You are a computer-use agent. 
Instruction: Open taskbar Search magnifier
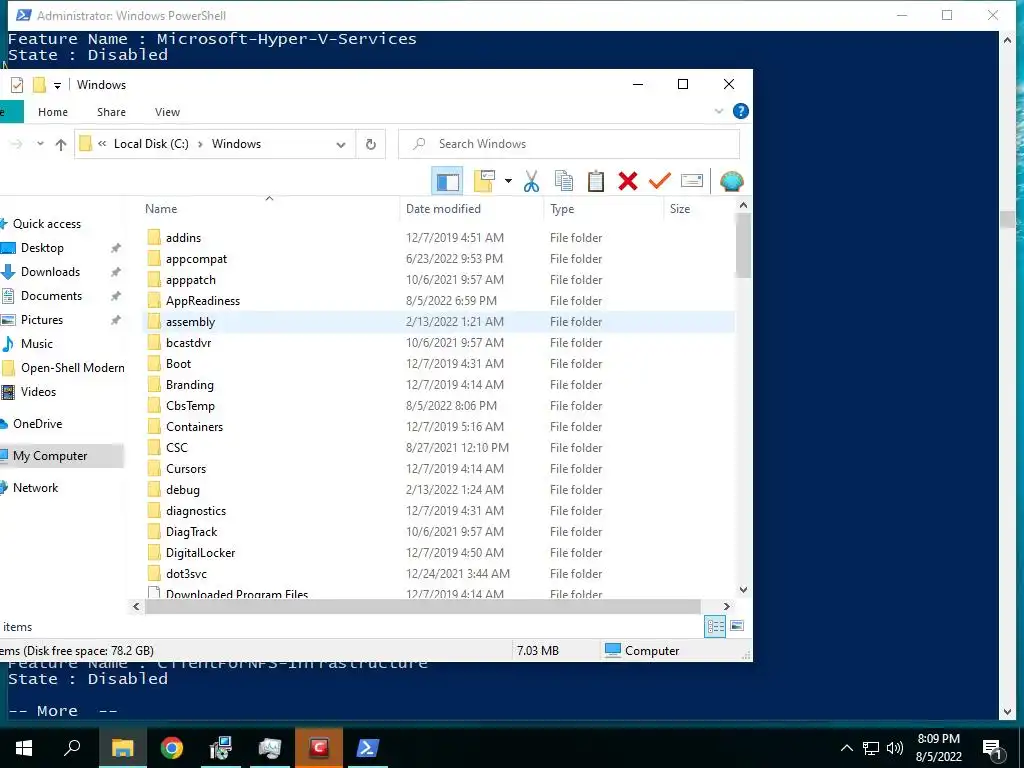pos(72,748)
